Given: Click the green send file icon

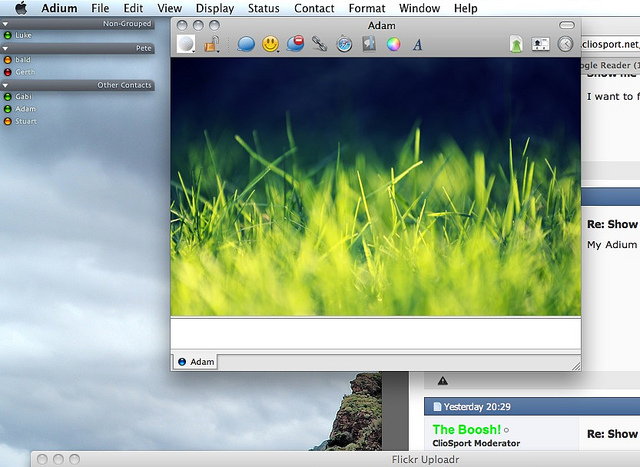Looking at the screenshot, I should [516, 44].
